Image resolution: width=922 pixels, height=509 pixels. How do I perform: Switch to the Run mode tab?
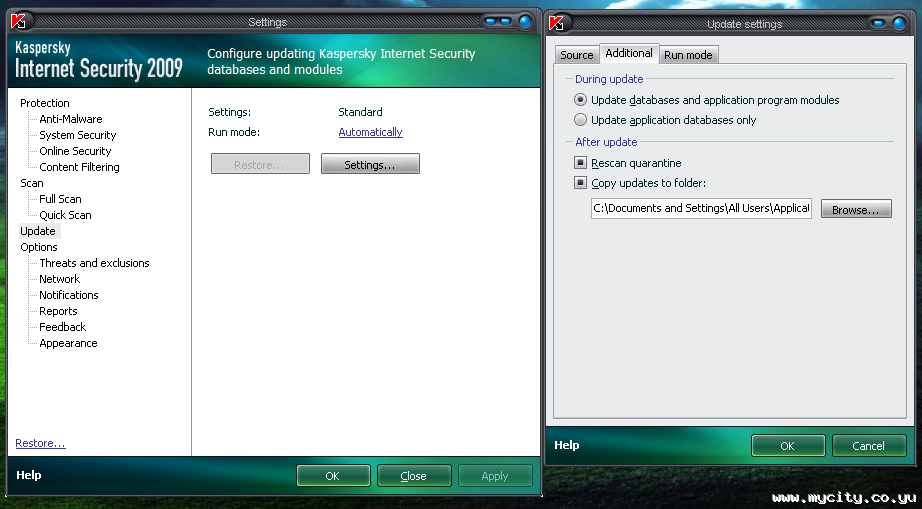pos(688,55)
